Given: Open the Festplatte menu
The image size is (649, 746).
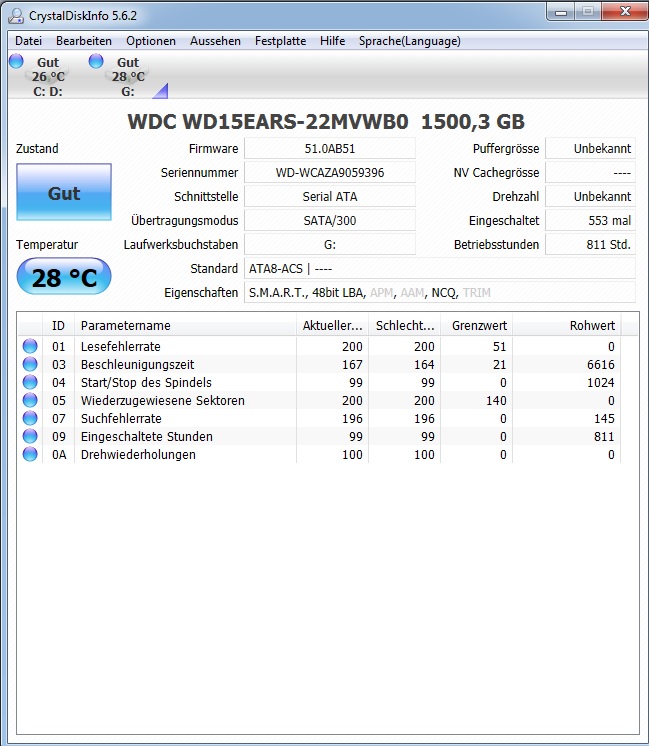Looking at the screenshot, I should click(x=280, y=41).
